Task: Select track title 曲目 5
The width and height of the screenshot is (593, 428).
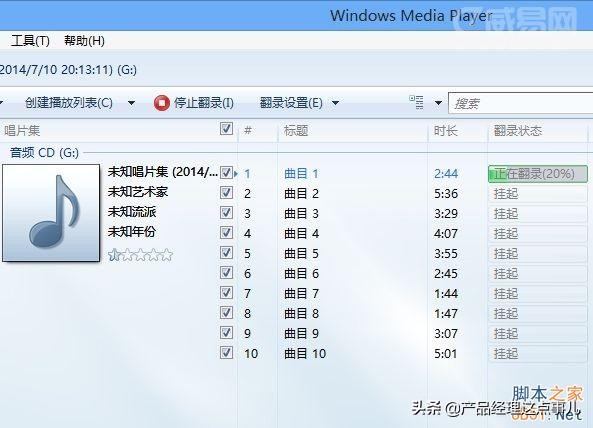Action: [301, 254]
